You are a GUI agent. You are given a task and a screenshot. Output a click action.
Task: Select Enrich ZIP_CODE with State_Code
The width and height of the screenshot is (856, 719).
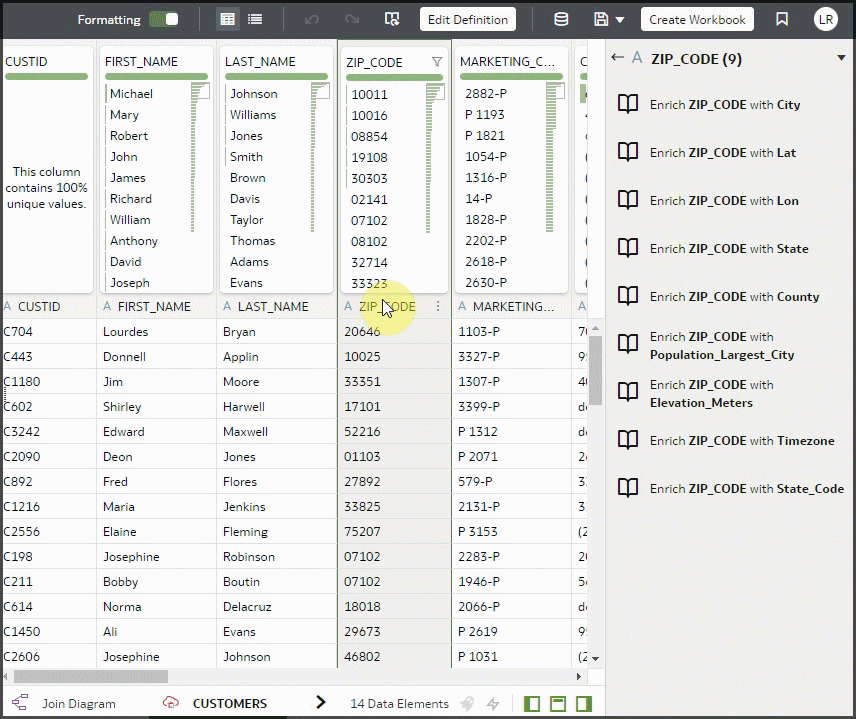click(747, 489)
